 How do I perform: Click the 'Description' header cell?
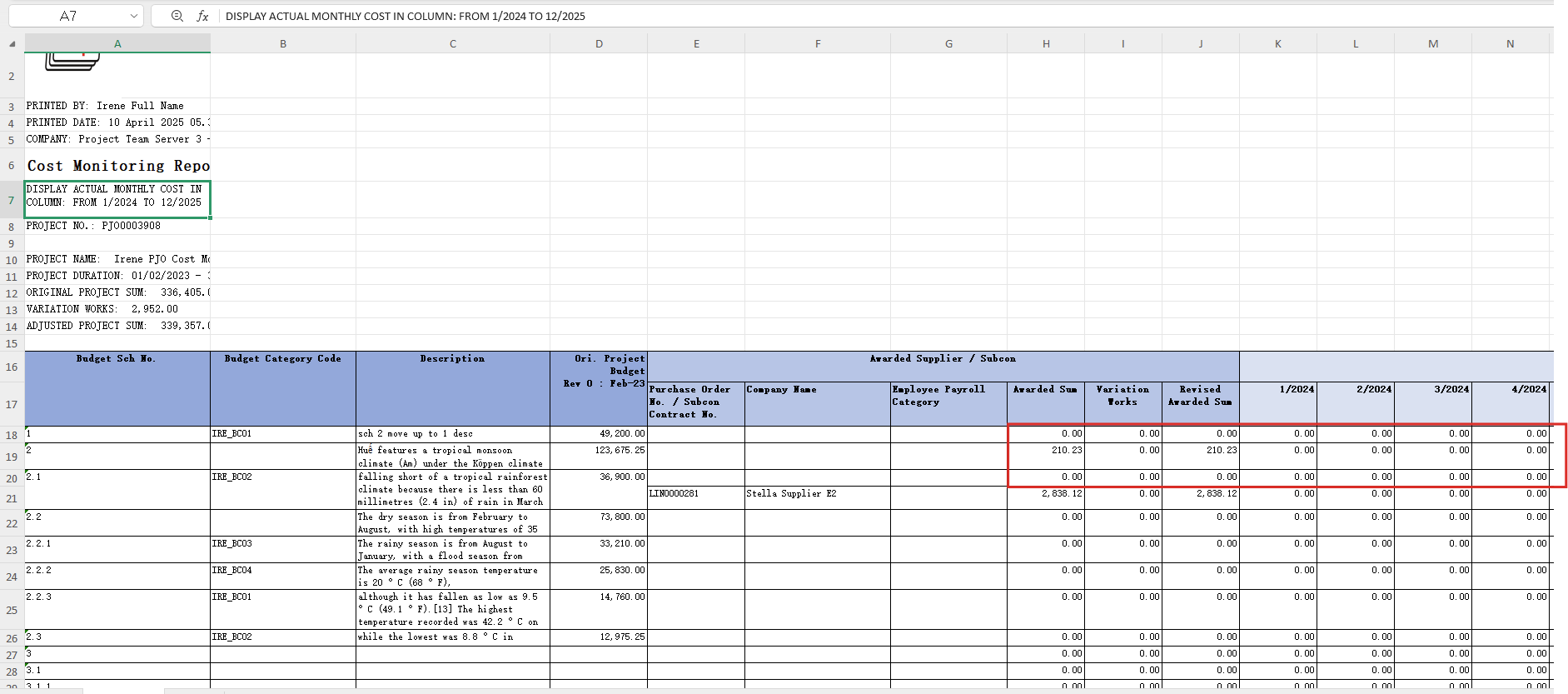453,388
